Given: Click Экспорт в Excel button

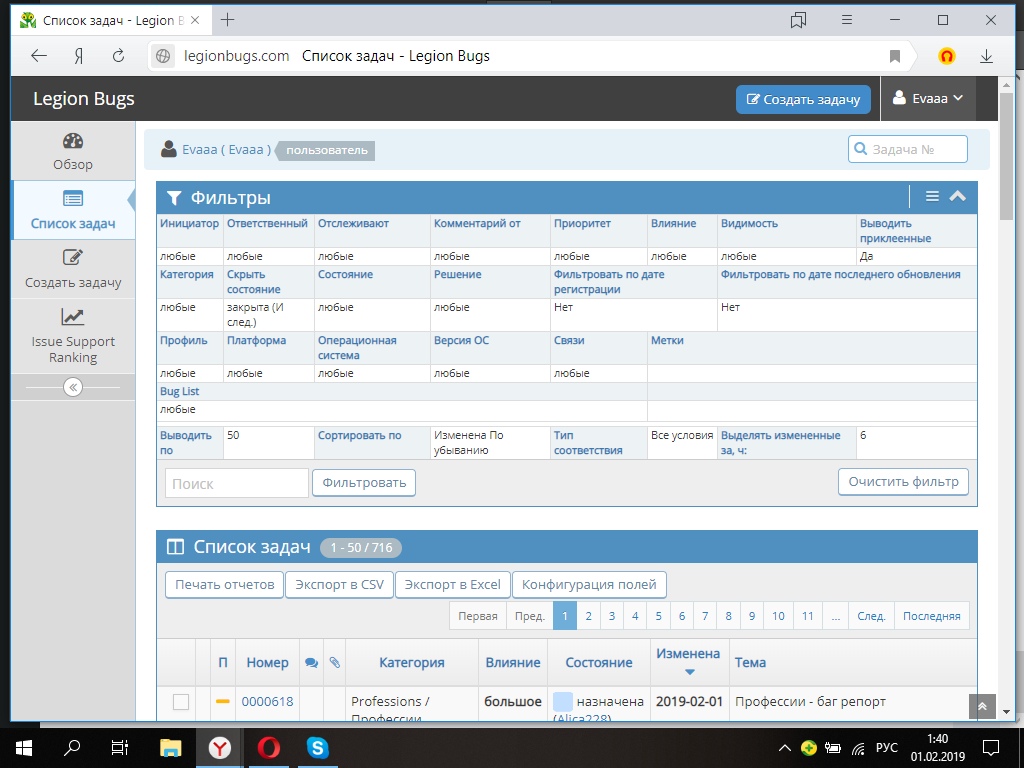Looking at the screenshot, I should tap(453, 584).
